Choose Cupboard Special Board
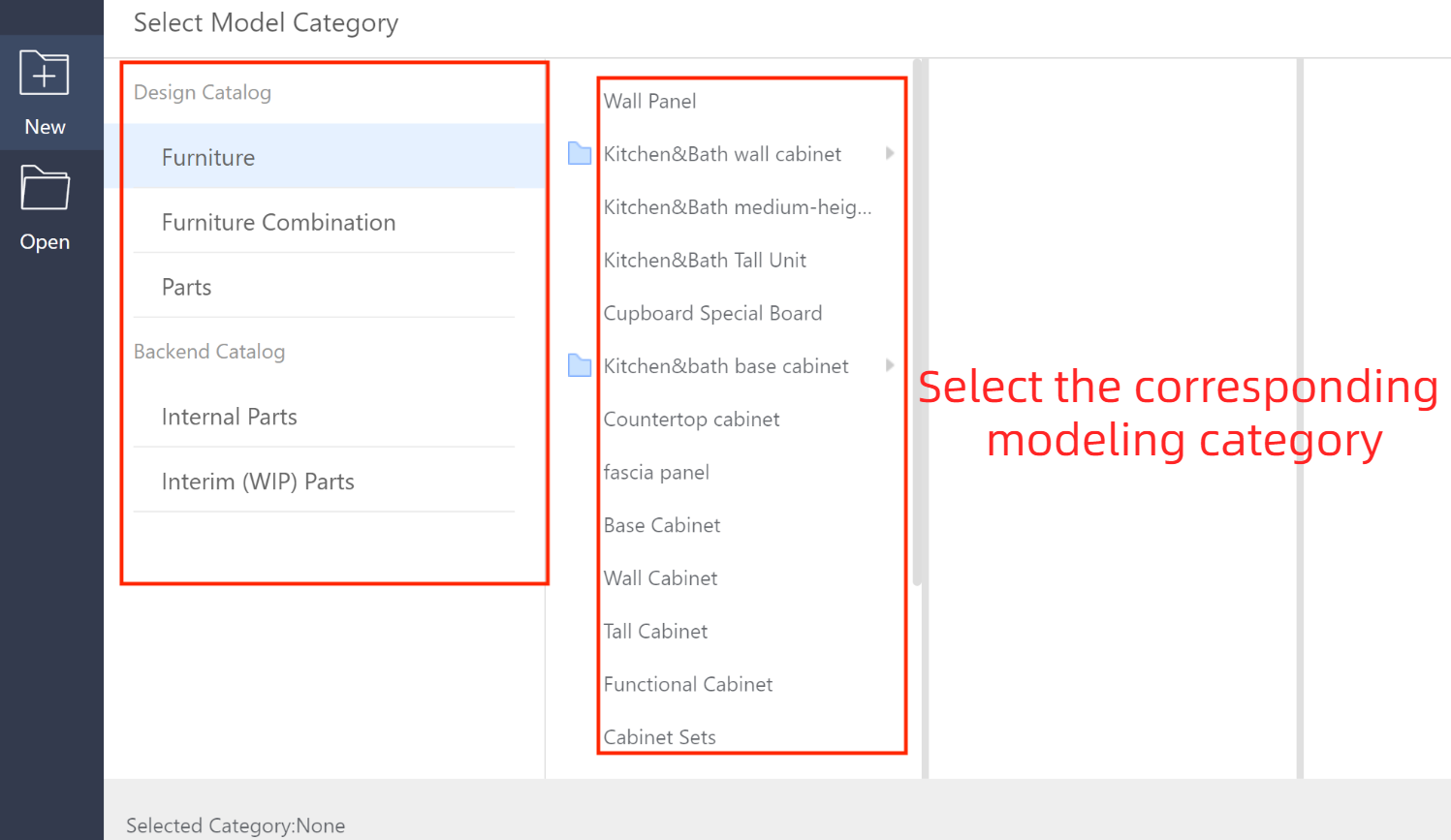This screenshot has width=1451, height=840. pos(712,313)
